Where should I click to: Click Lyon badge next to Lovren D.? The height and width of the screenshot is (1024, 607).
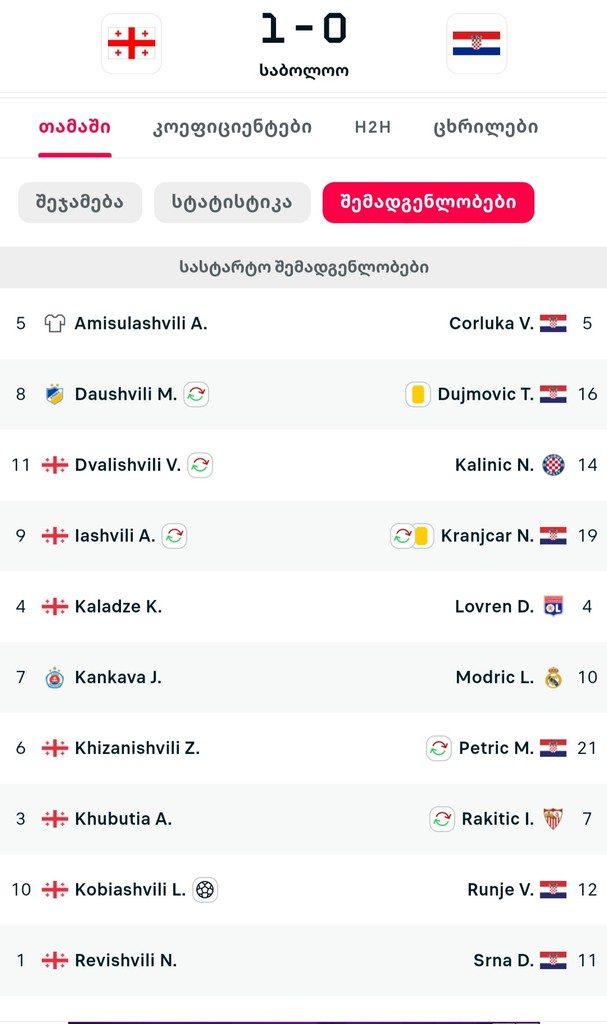553,606
